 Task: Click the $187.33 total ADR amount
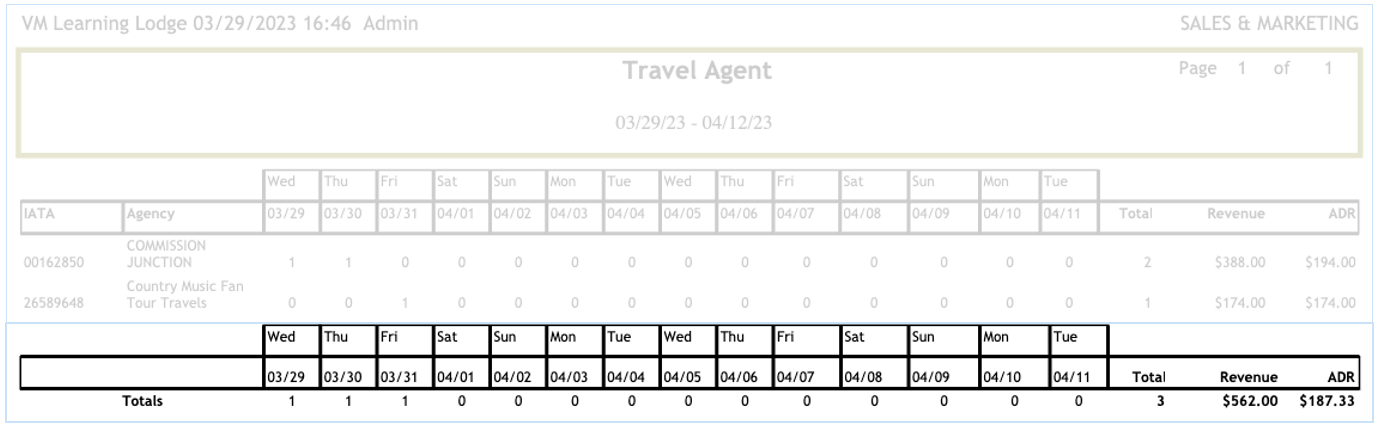click(1330, 402)
